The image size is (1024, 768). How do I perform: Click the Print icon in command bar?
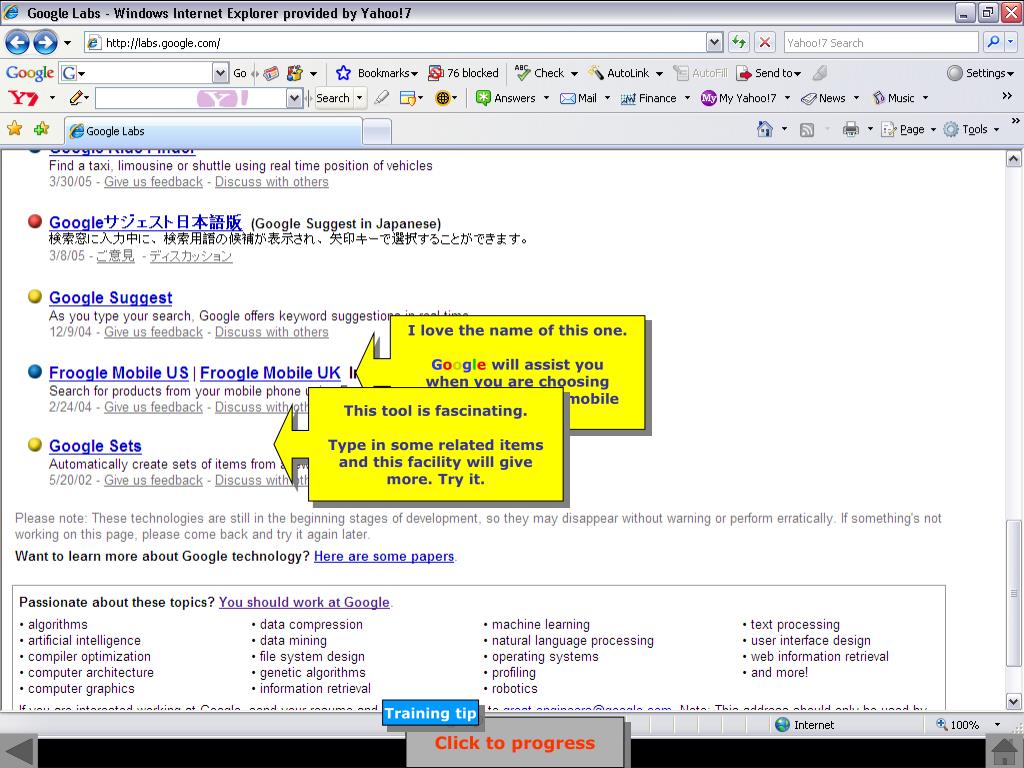click(x=850, y=129)
